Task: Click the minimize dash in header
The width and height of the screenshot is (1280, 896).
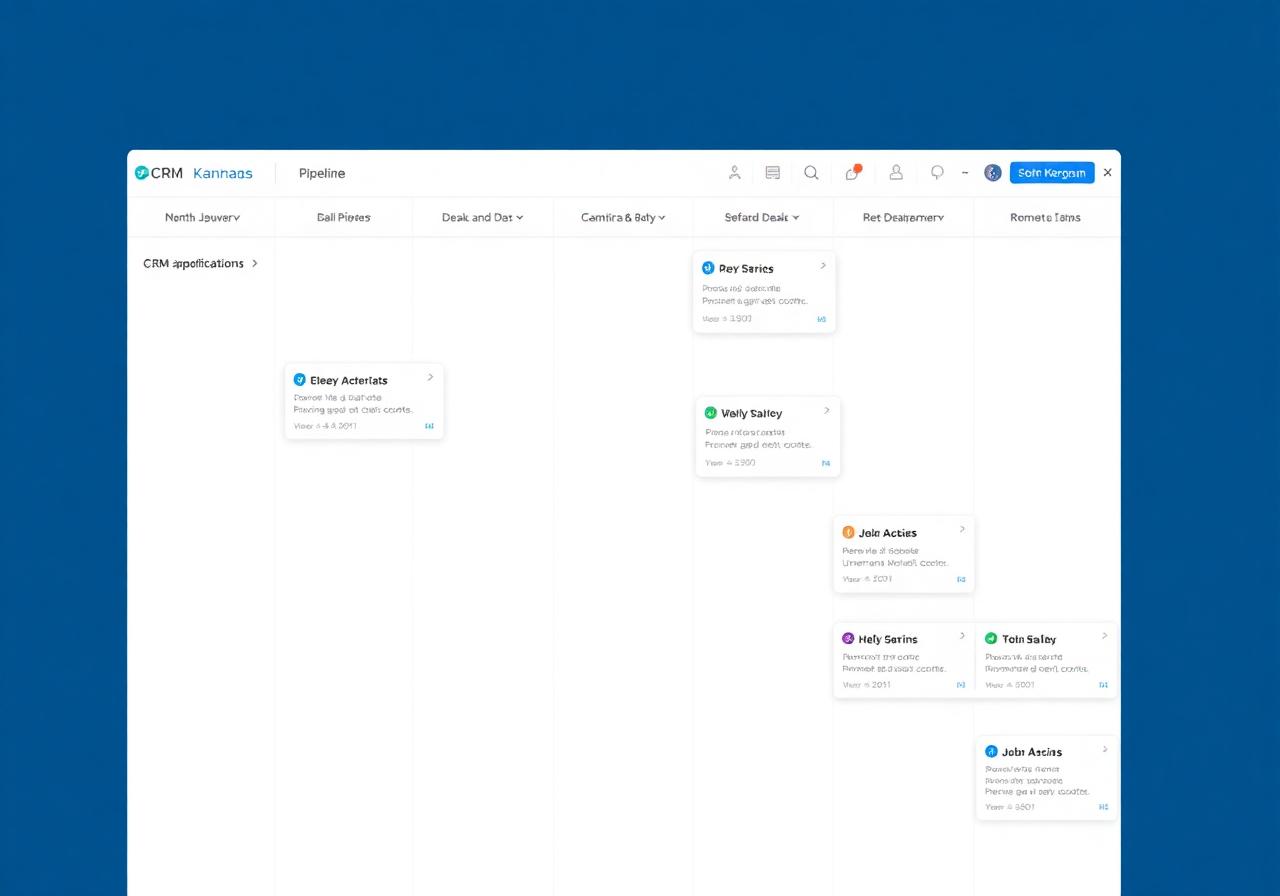Action: tap(965, 172)
